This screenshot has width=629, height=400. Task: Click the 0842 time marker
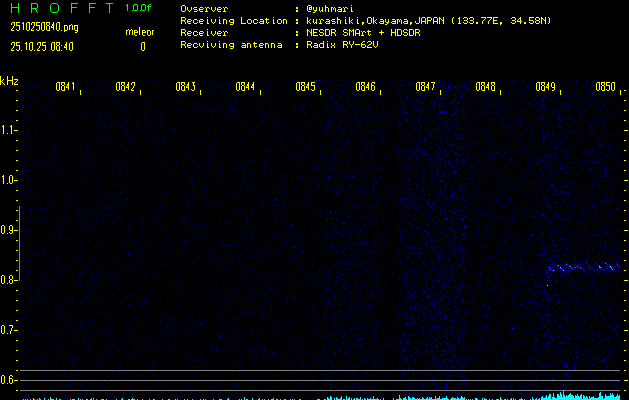click(x=125, y=87)
